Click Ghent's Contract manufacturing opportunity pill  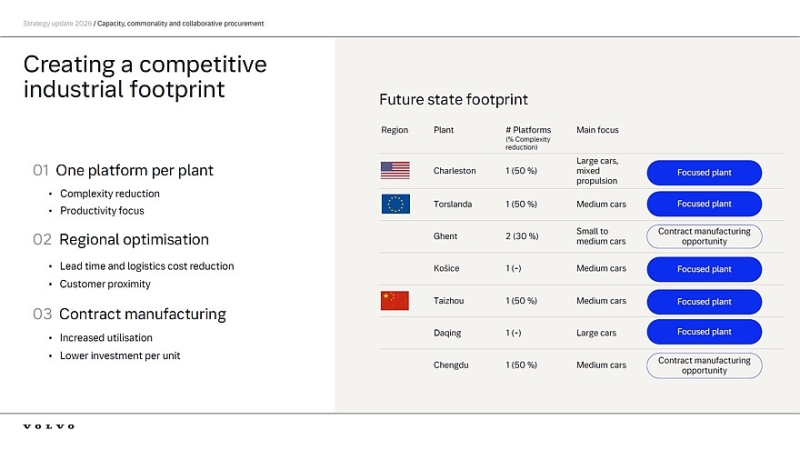click(x=704, y=236)
